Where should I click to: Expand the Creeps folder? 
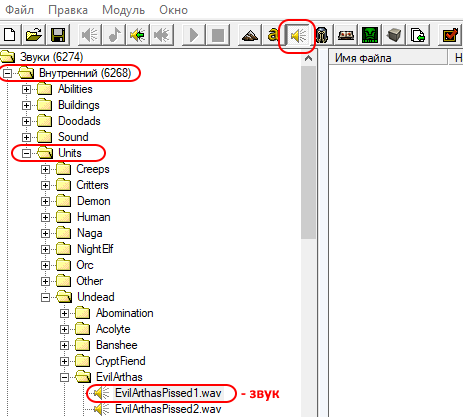pyautogui.click(x=45, y=169)
